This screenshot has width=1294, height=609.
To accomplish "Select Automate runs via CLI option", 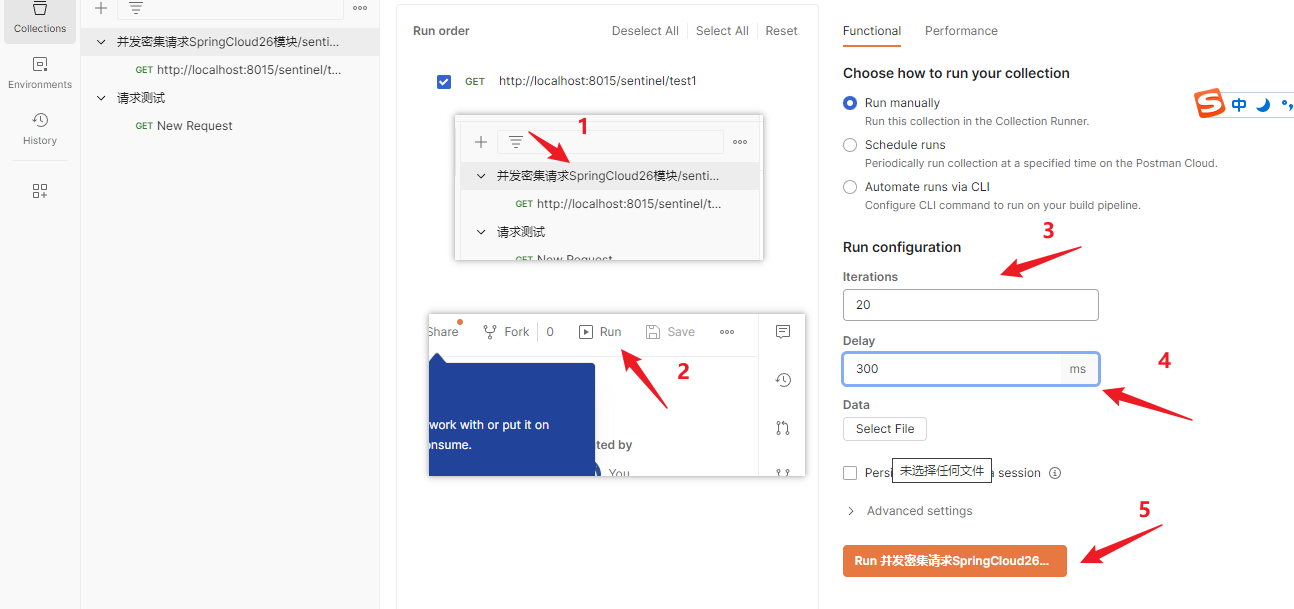I will tap(850, 187).
